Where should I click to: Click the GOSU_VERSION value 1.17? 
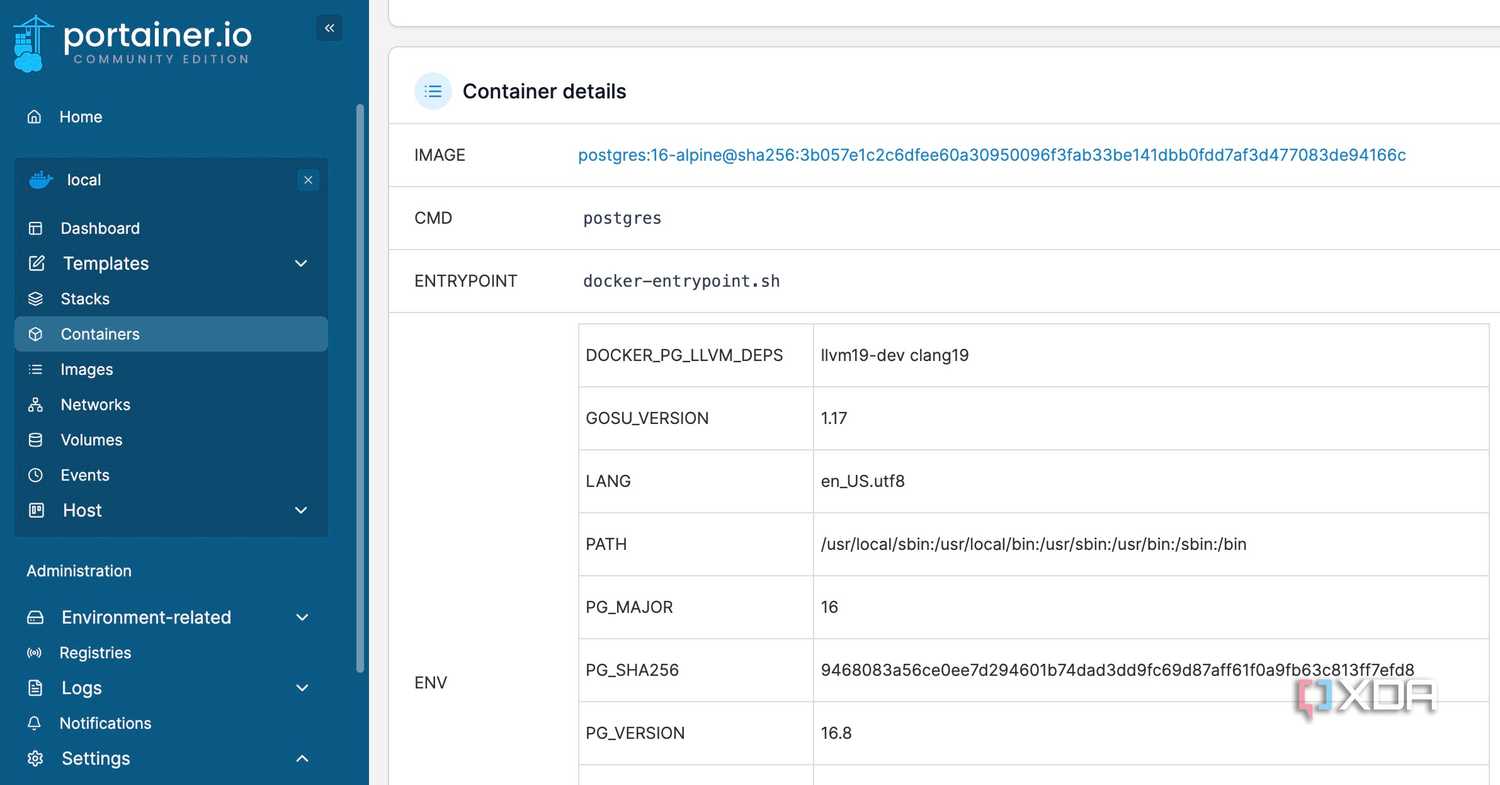pos(834,418)
